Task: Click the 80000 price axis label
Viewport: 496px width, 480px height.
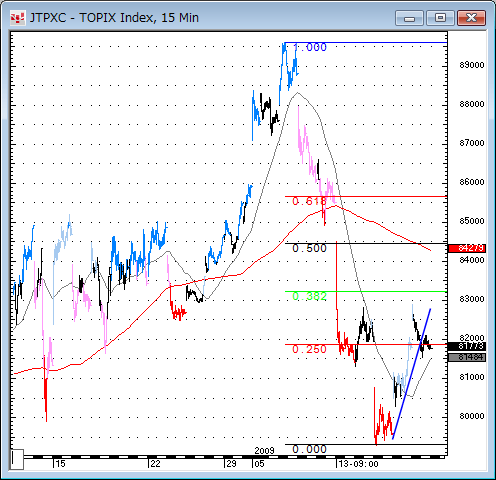Action: point(472,416)
